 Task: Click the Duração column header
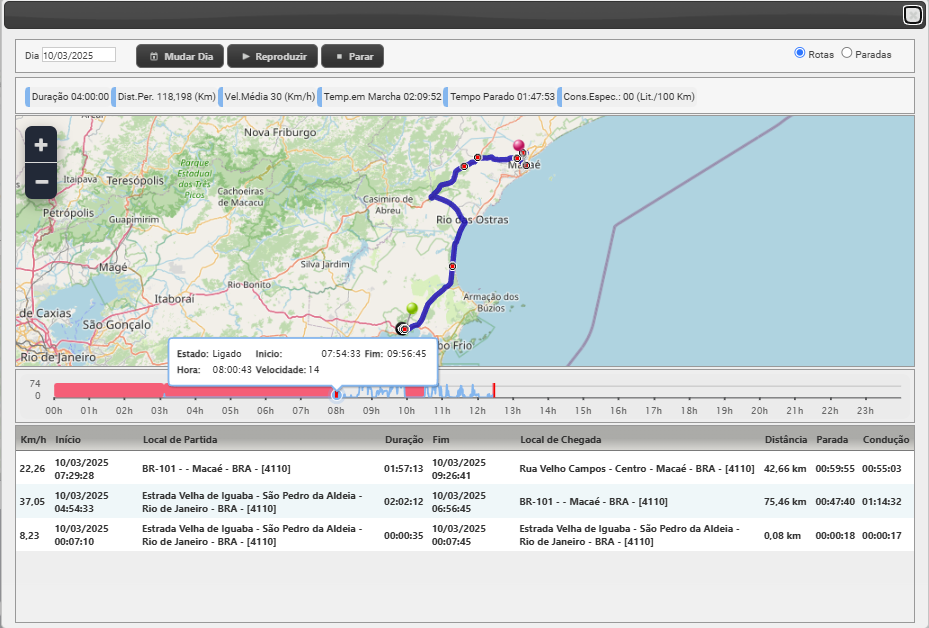point(404,440)
